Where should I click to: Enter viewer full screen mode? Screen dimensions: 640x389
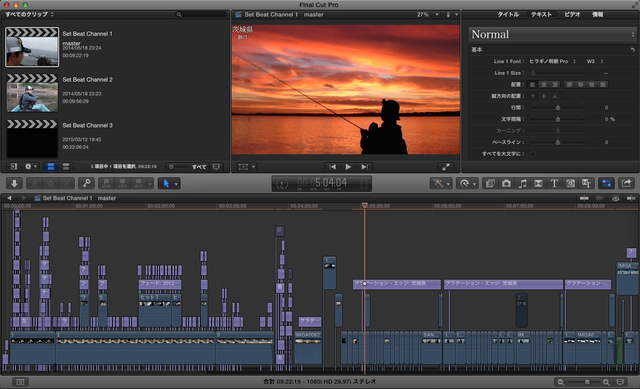click(x=446, y=167)
